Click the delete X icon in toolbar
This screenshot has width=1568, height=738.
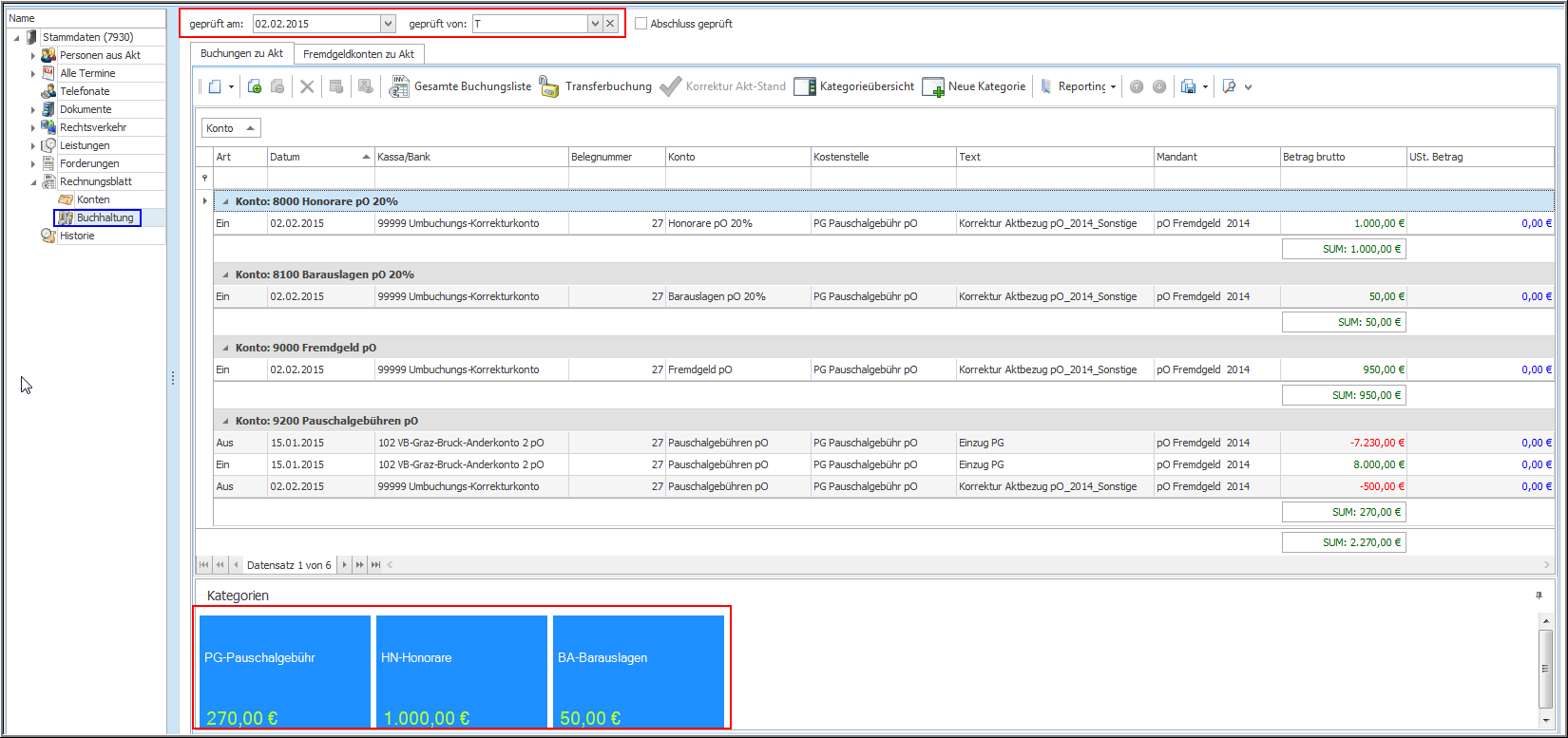pos(307,86)
